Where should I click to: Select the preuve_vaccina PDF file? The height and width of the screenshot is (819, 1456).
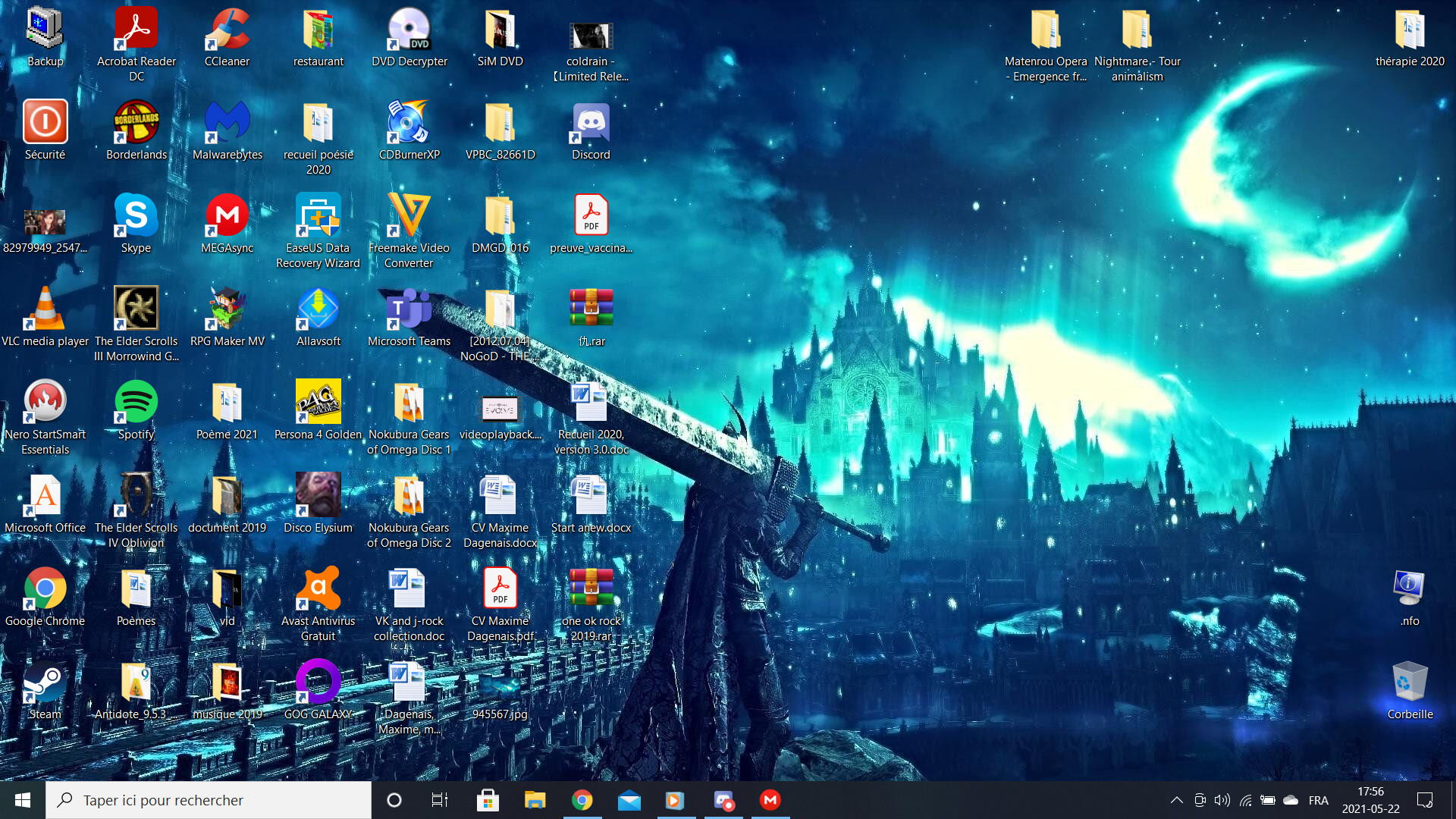(591, 223)
